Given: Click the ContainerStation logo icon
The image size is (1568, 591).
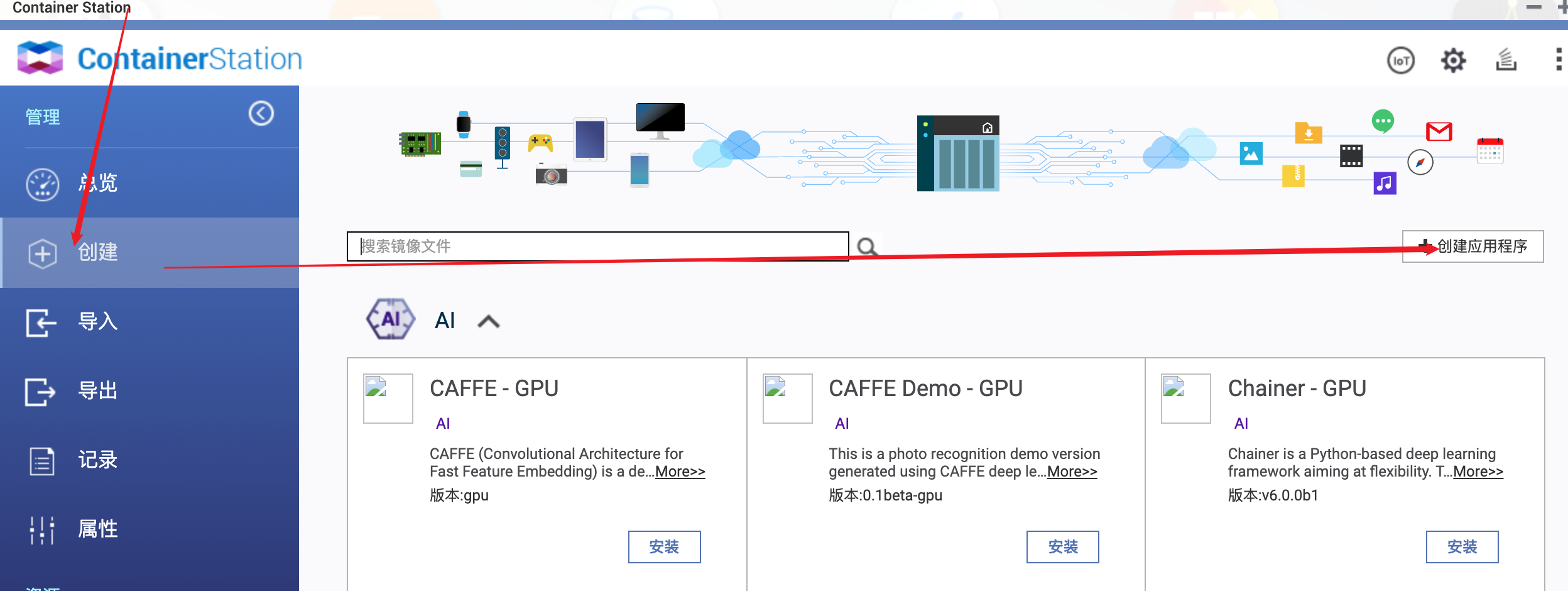Looking at the screenshot, I should [40, 58].
